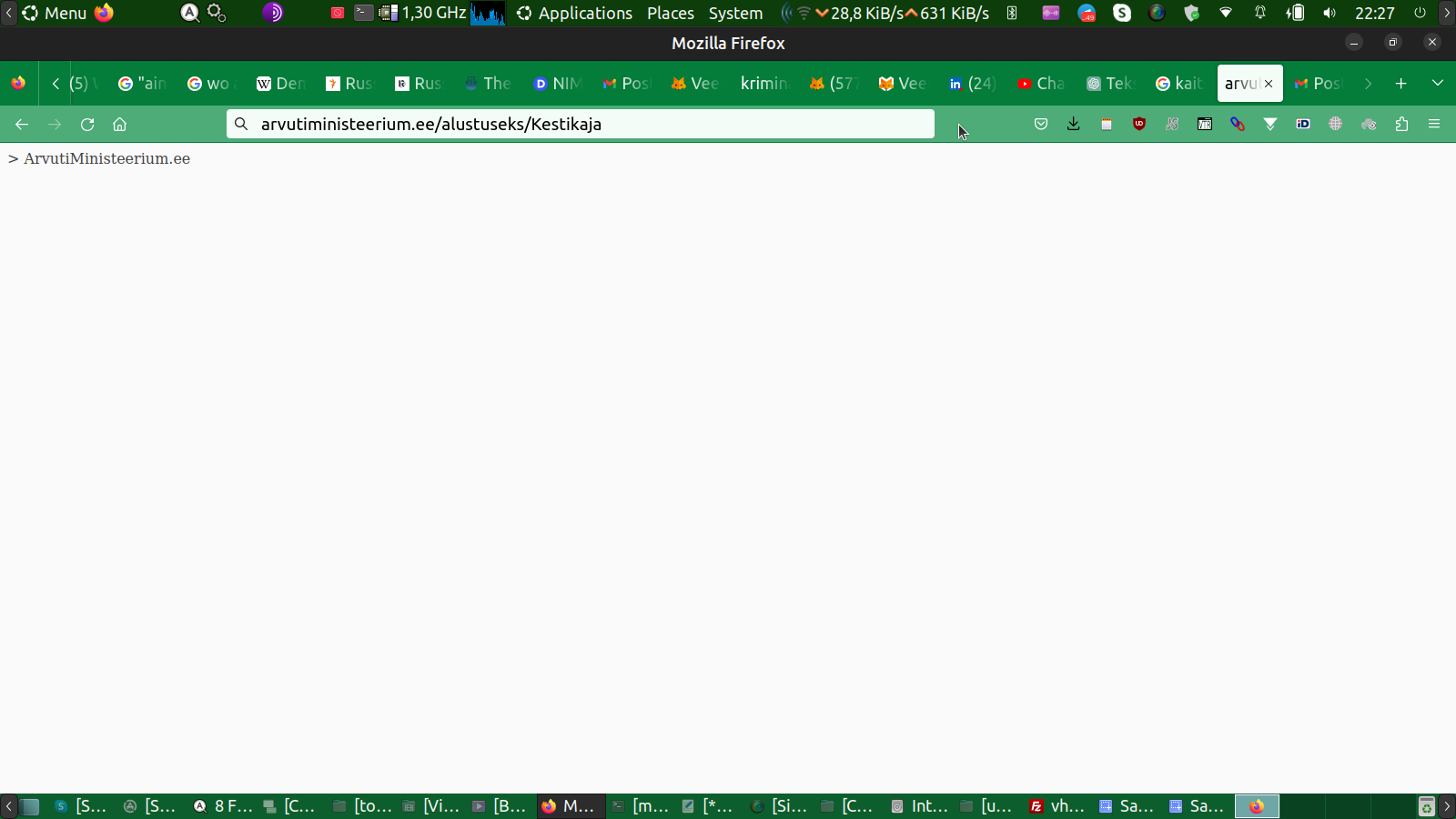The height and width of the screenshot is (819, 1456).
Task: Click the CPU frequency monitor 1,30 GHz
Action: pyautogui.click(x=423, y=13)
